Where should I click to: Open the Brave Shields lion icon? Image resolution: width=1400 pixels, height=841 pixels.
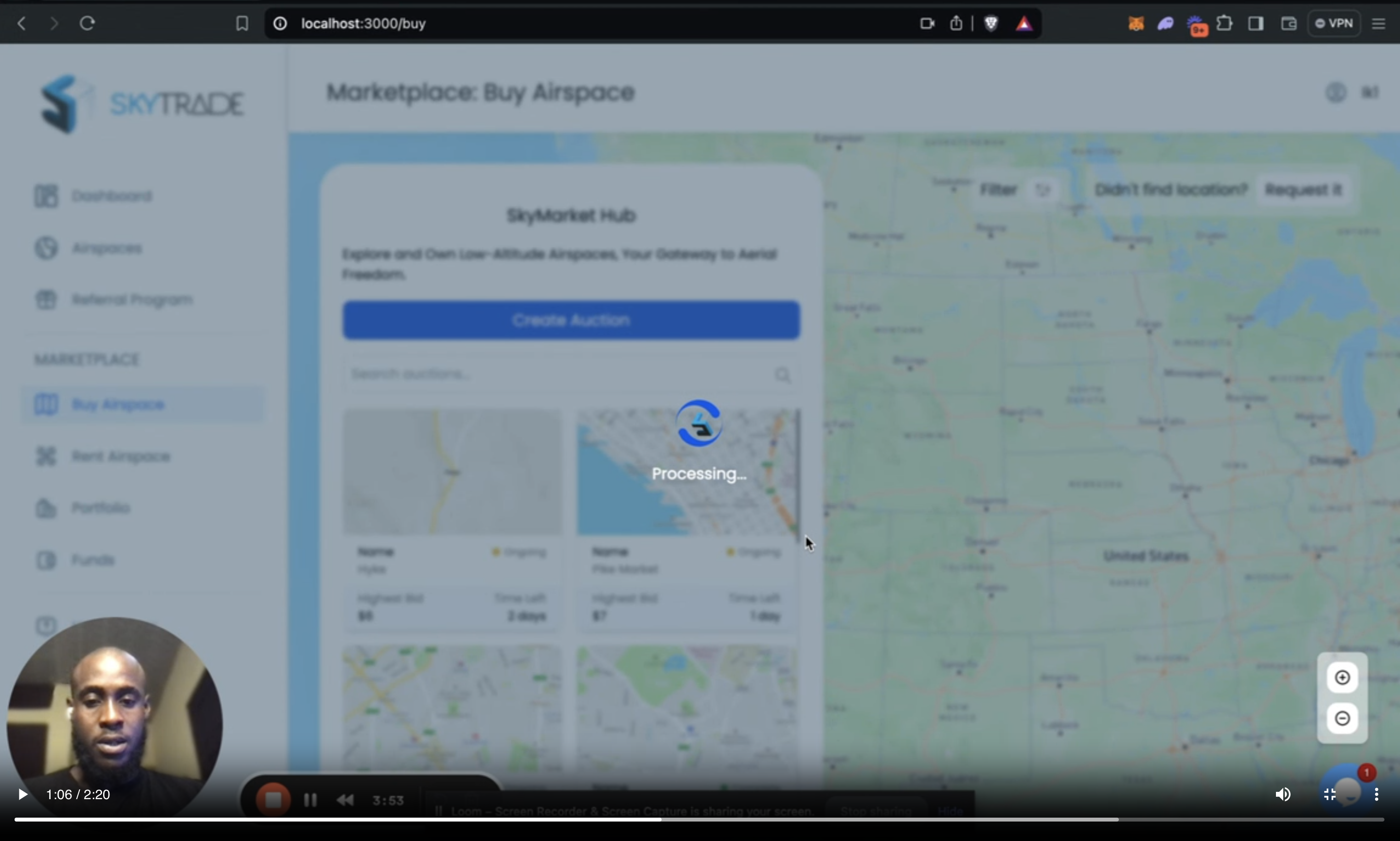point(990,23)
